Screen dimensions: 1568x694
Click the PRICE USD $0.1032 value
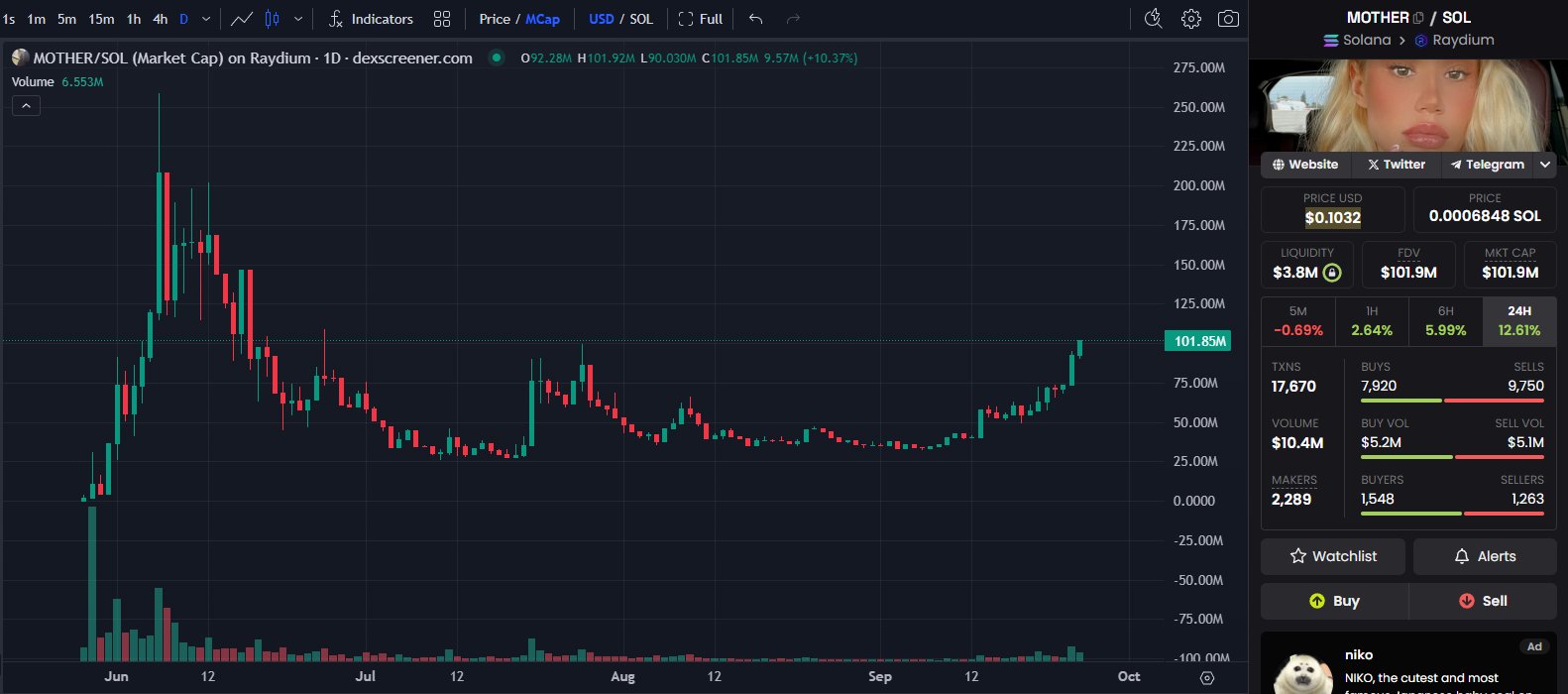(x=1333, y=217)
